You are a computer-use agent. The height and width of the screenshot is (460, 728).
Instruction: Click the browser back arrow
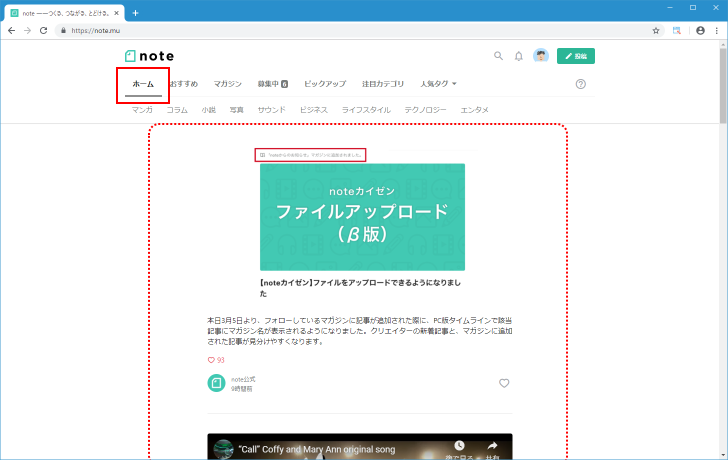[x=12, y=31]
